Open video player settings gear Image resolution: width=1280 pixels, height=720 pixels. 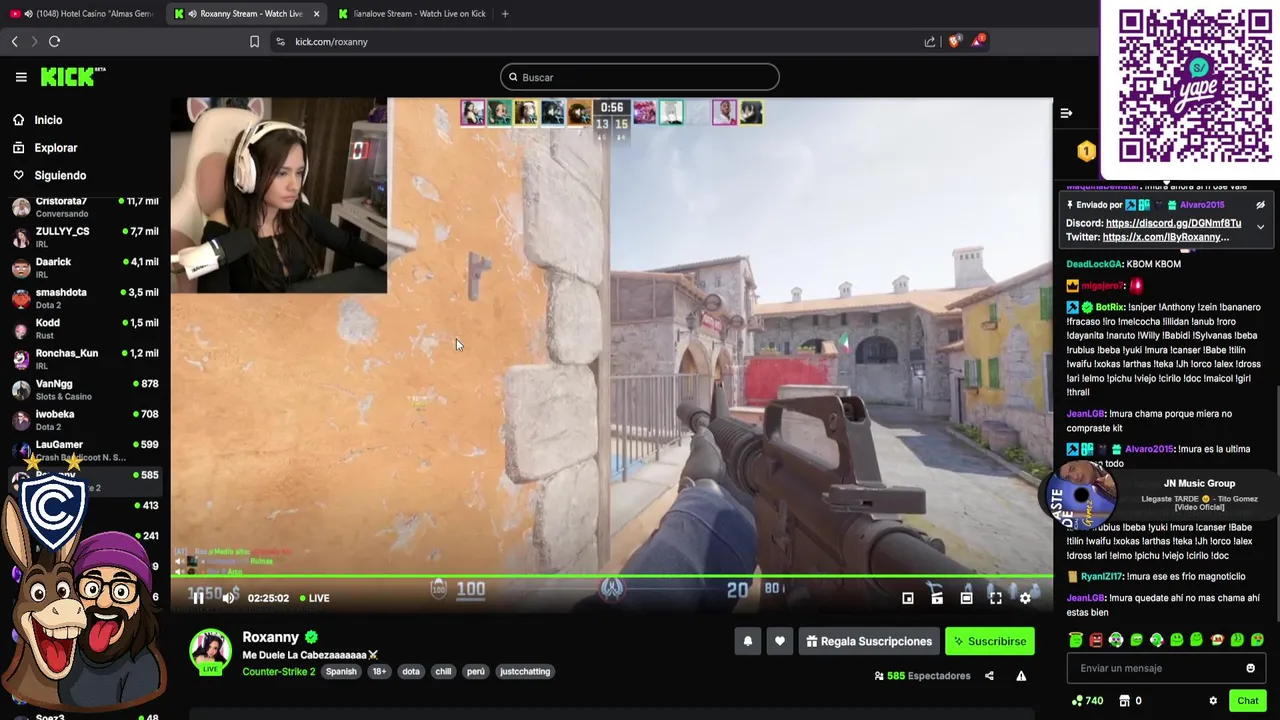(1025, 598)
